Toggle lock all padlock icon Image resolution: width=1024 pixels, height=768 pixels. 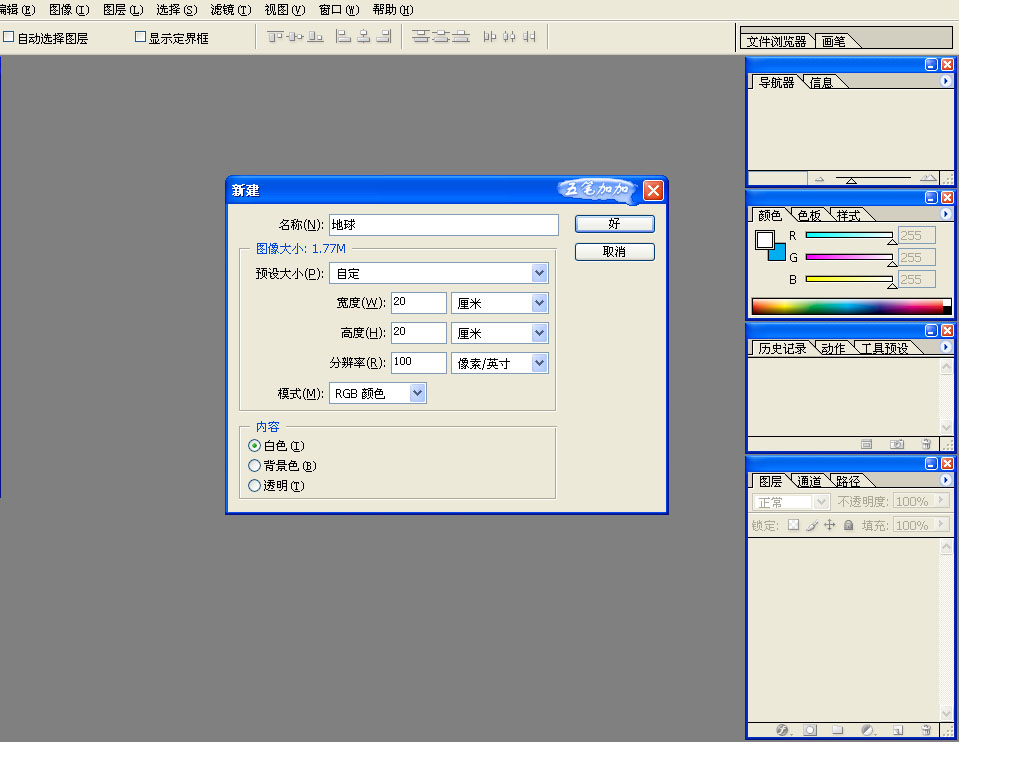coord(848,525)
